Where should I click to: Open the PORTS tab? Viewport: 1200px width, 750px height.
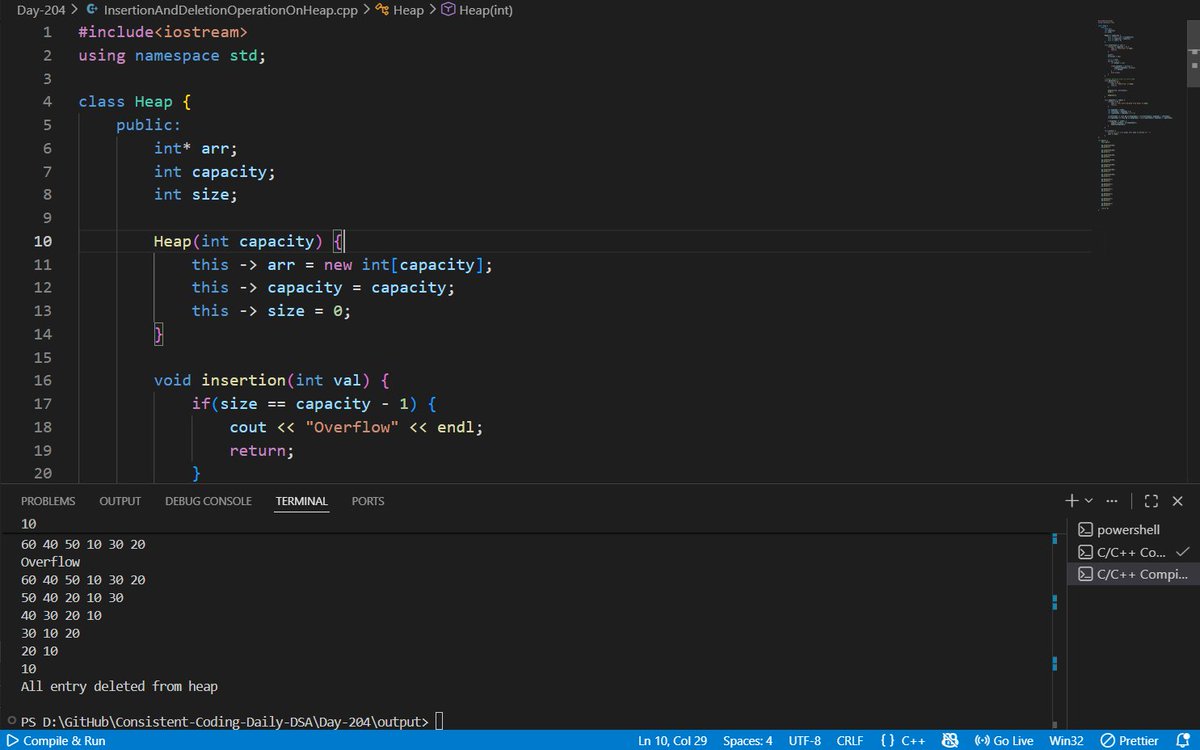(x=368, y=501)
